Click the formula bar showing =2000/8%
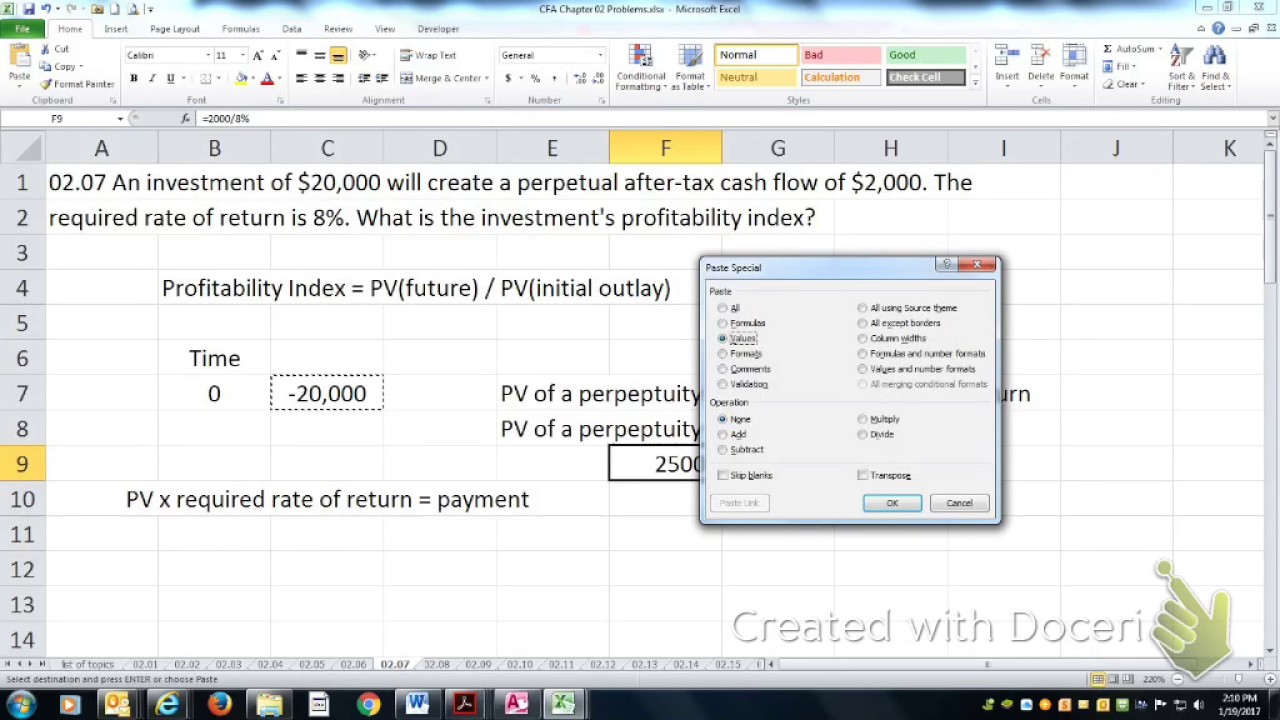This screenshot has width=1280, height=720. pos(730,119)
